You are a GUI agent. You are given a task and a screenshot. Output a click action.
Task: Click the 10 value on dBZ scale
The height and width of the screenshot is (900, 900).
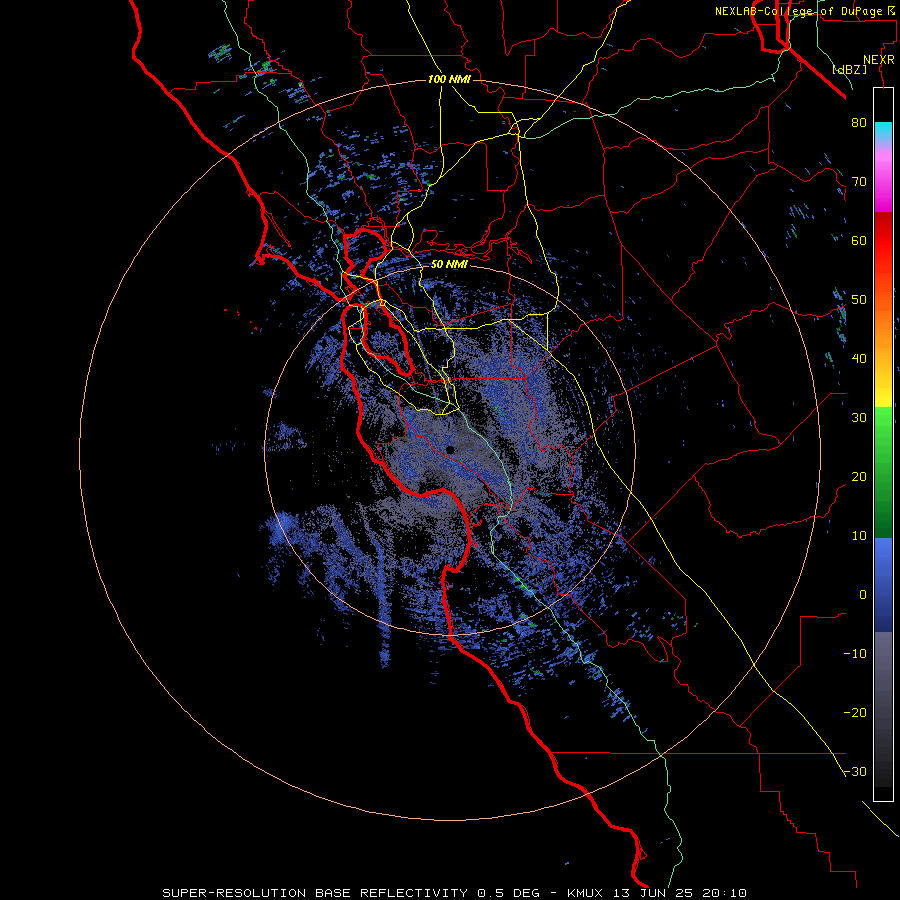859,536
